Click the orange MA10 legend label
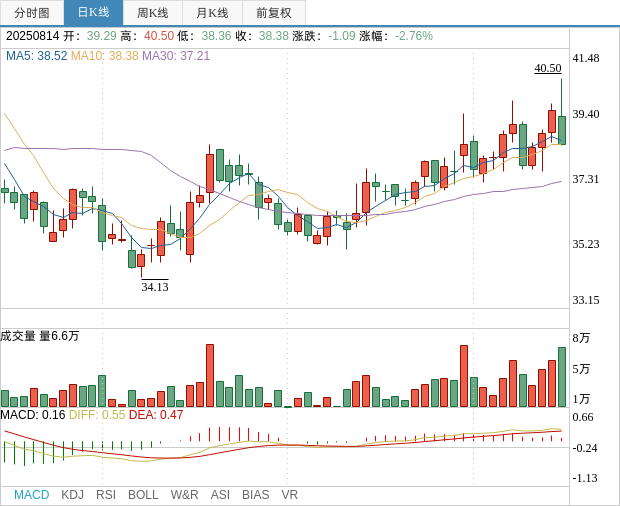Viewport: 620px width, 506px height. coord(104,56)
